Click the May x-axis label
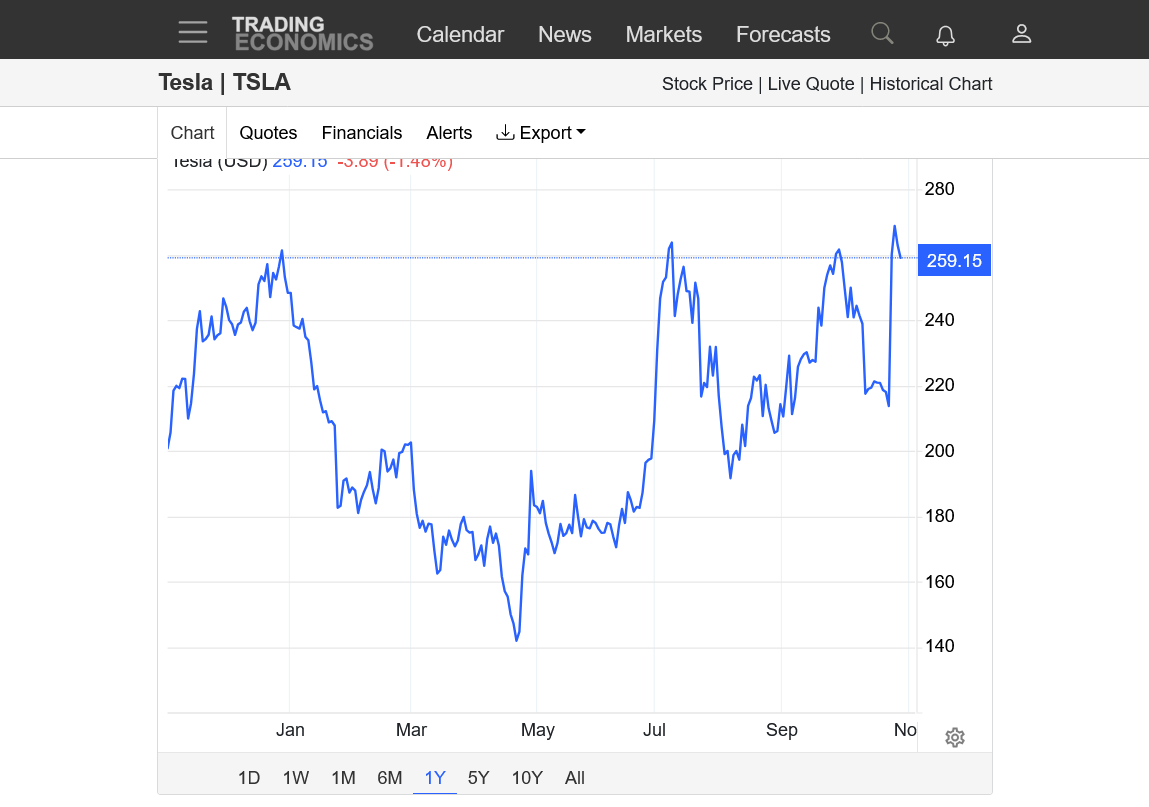The height and width of the screenshot is (807, 1149). tap(538, 730)
